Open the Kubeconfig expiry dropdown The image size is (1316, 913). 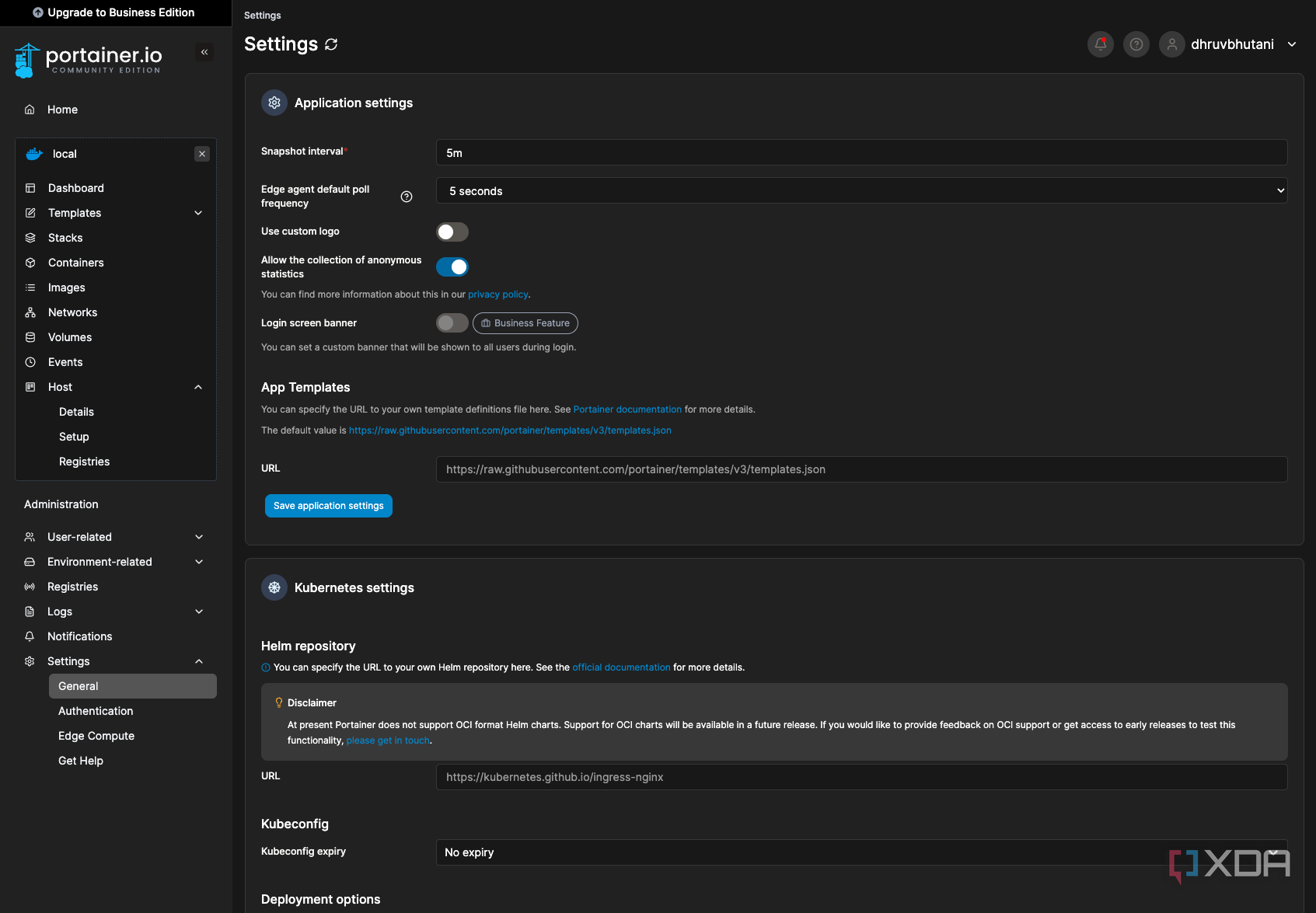pyautogui.click(x=861, y=852)
